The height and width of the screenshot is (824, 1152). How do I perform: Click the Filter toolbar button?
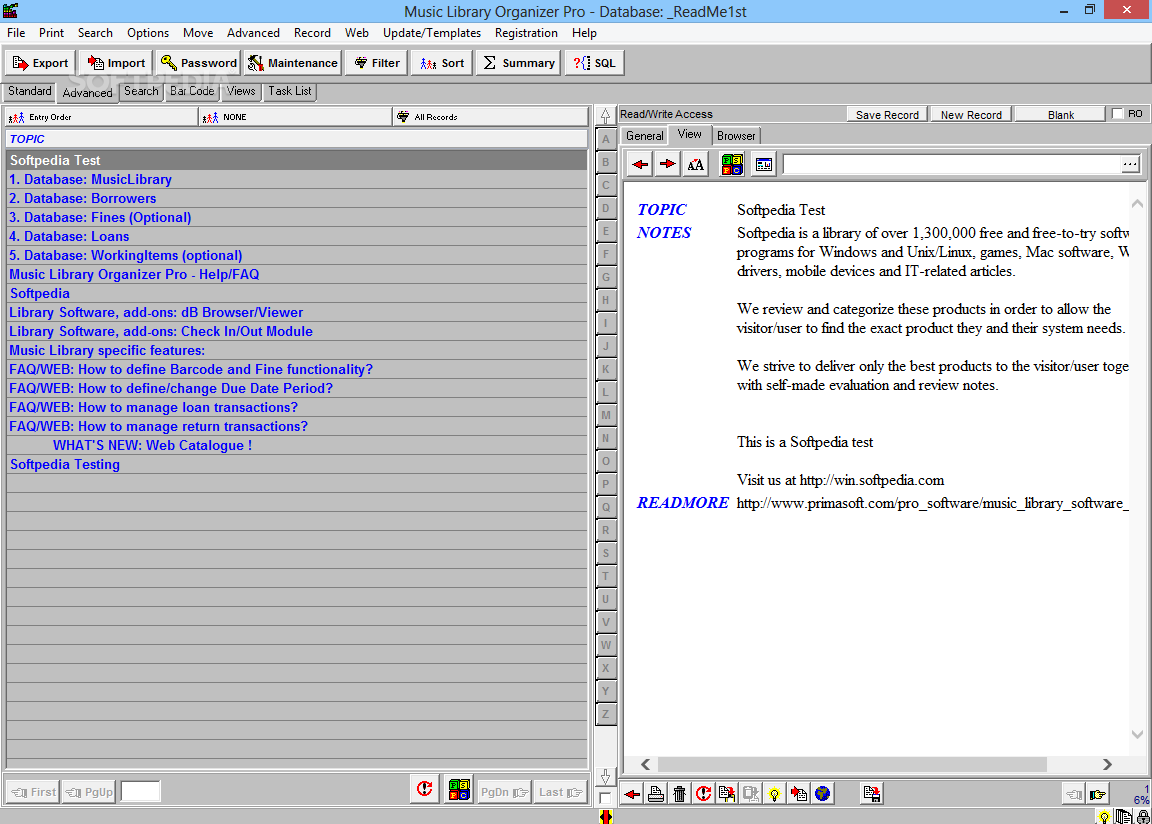tap(376, 63)
